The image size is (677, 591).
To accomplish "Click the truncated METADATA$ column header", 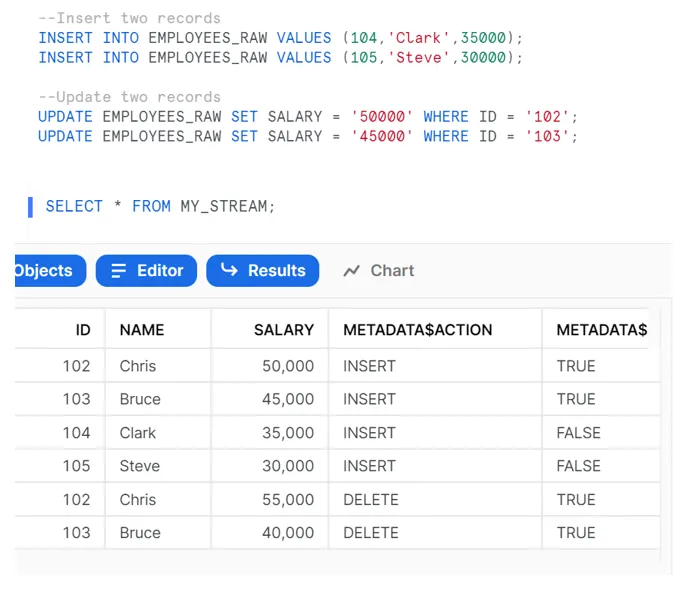I will coord(601,330).
